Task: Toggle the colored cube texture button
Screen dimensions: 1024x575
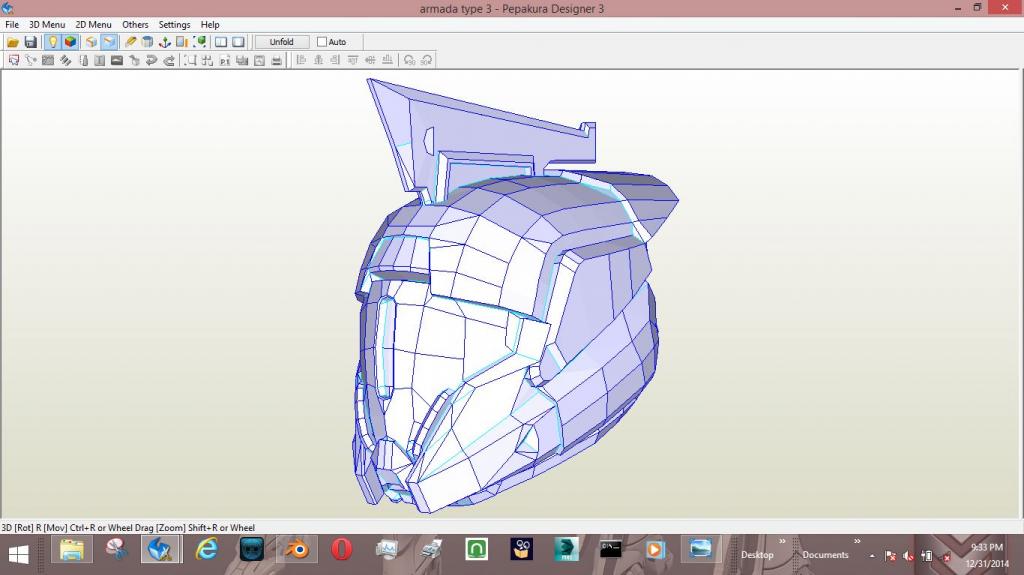Action: (x=70, y=42)
